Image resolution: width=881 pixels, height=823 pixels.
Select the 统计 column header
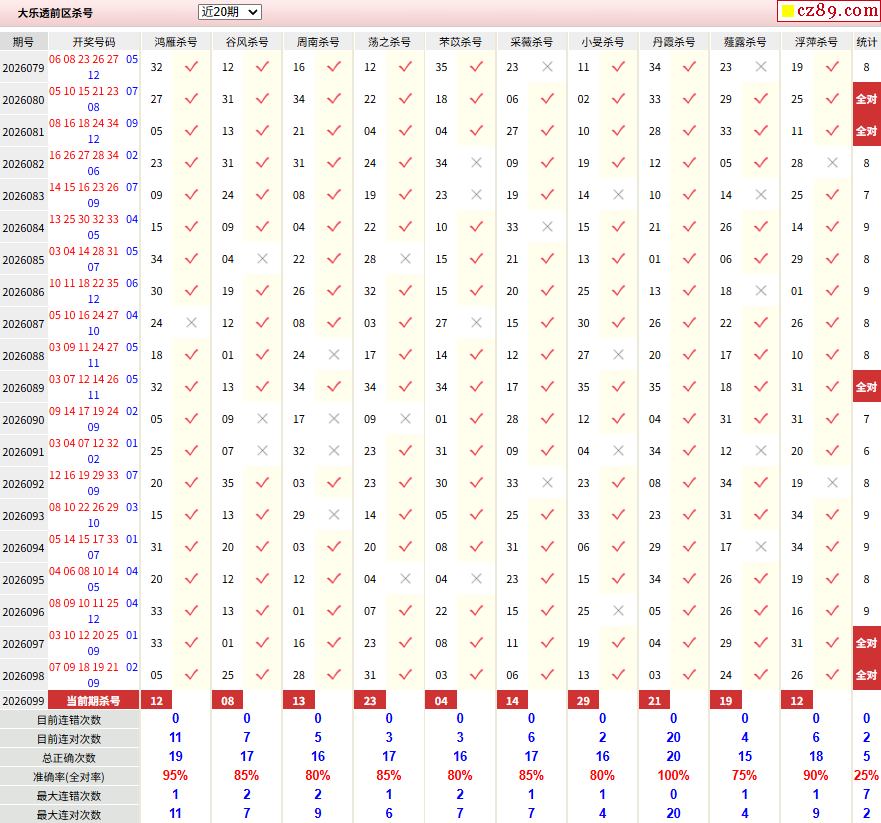coord(866,42)
